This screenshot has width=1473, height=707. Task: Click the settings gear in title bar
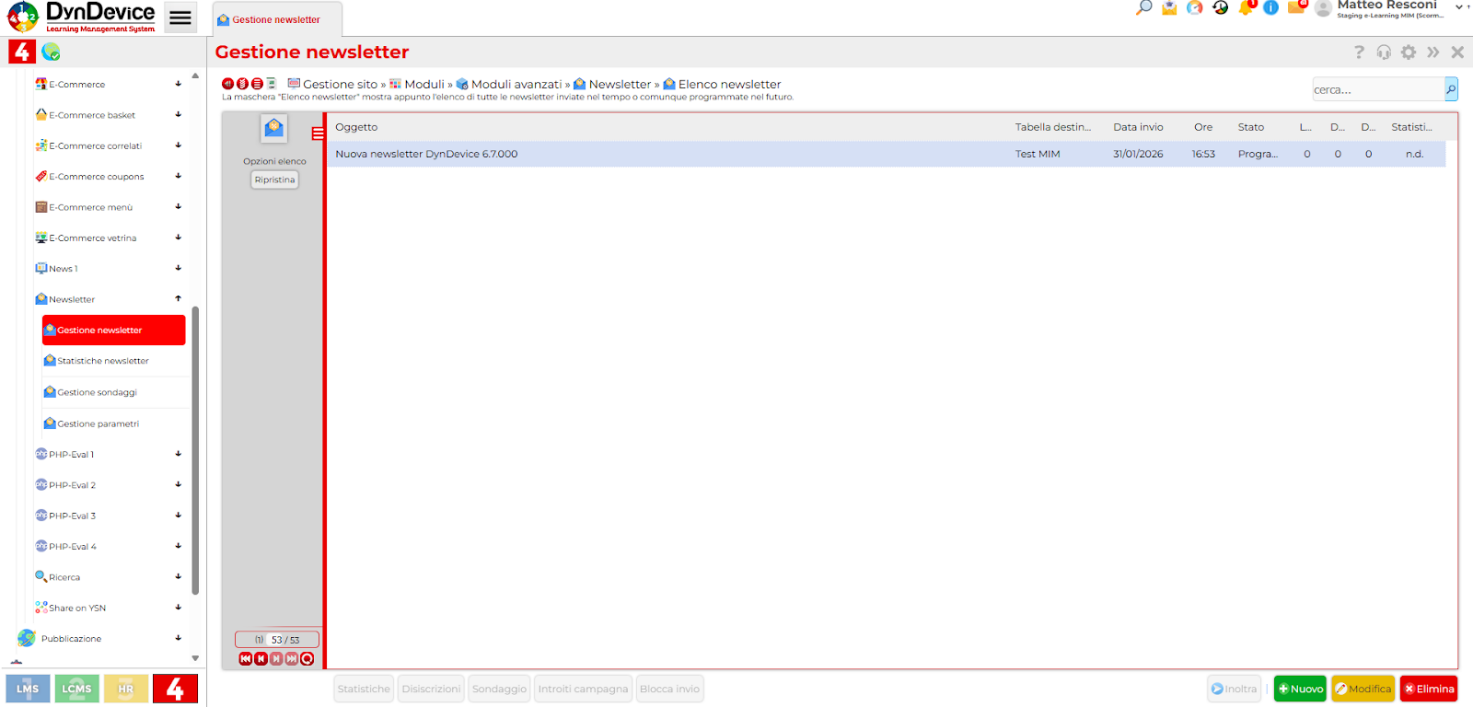pos(1408,53)
